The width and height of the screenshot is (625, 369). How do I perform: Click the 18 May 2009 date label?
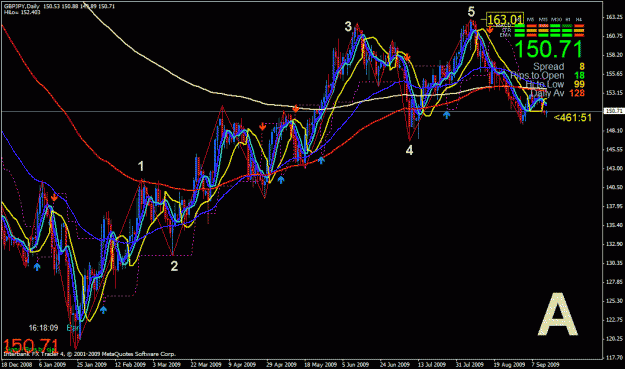pos(319,364)
